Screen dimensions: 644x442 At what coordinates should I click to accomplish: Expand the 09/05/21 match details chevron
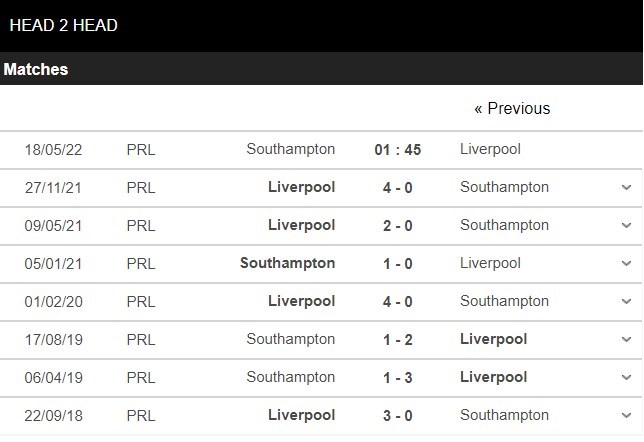[626, 225]
